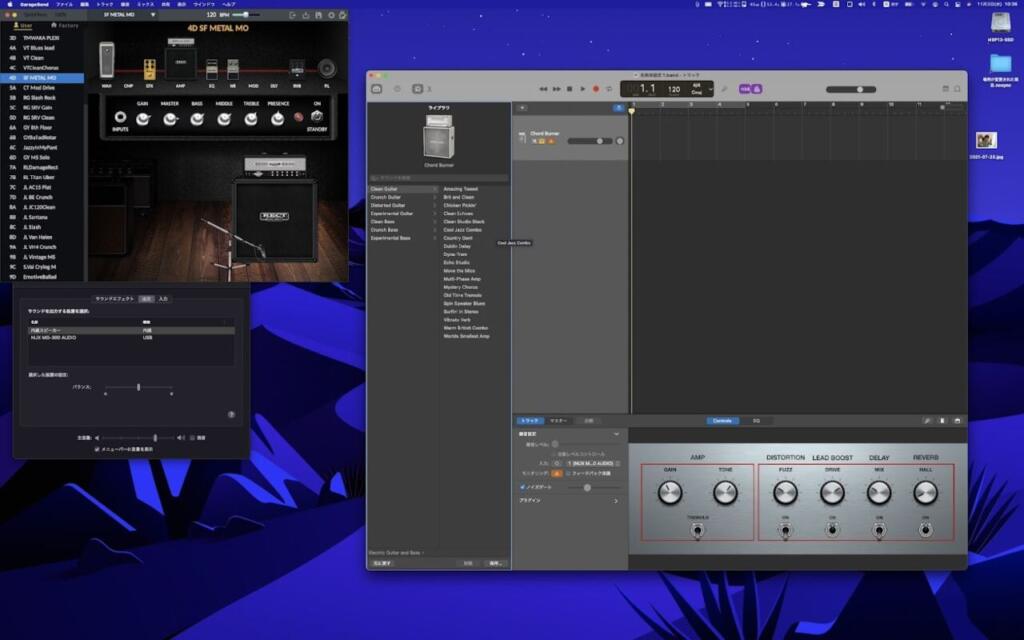This screenshot has height=640, width=1024.
Task: Toggle orange input monitoring button
Action: (557, 473)
